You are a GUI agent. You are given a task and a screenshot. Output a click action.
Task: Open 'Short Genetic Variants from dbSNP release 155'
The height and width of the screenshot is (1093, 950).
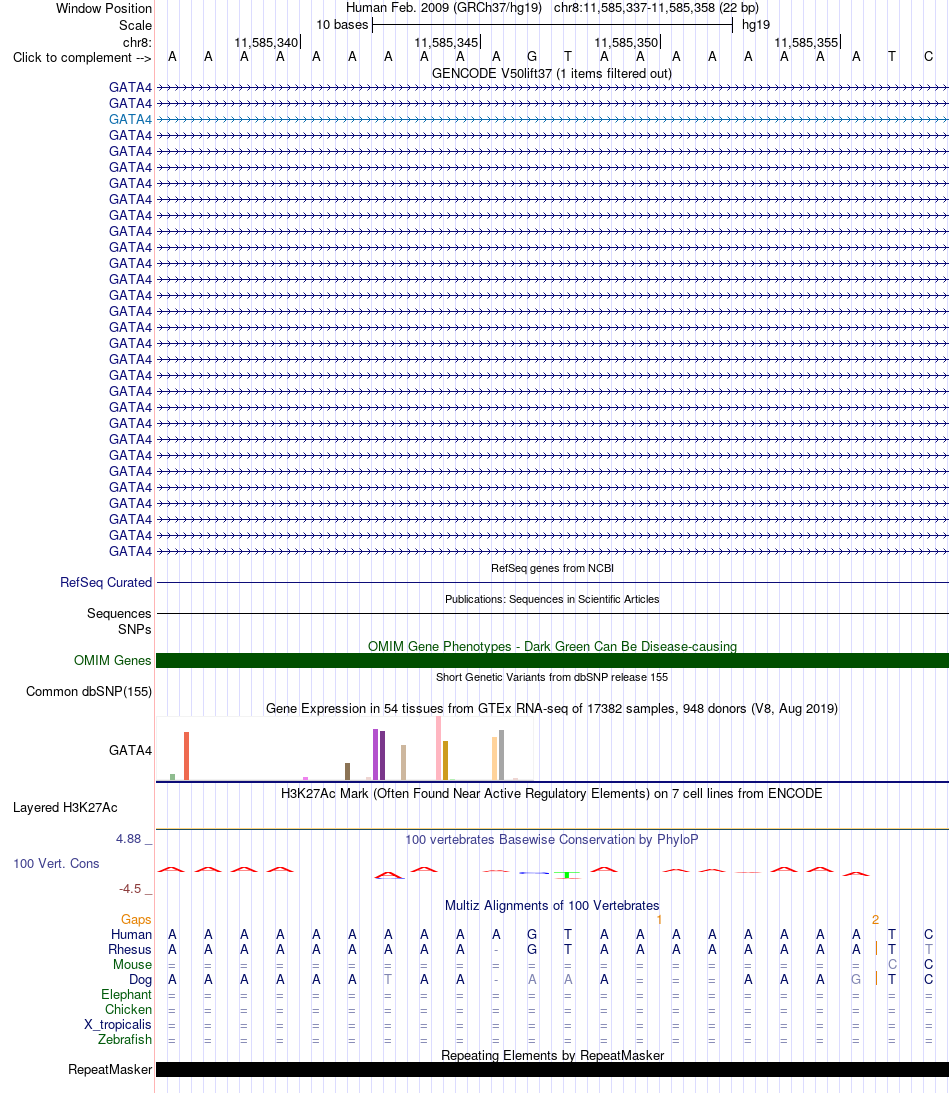pos(552,677)
